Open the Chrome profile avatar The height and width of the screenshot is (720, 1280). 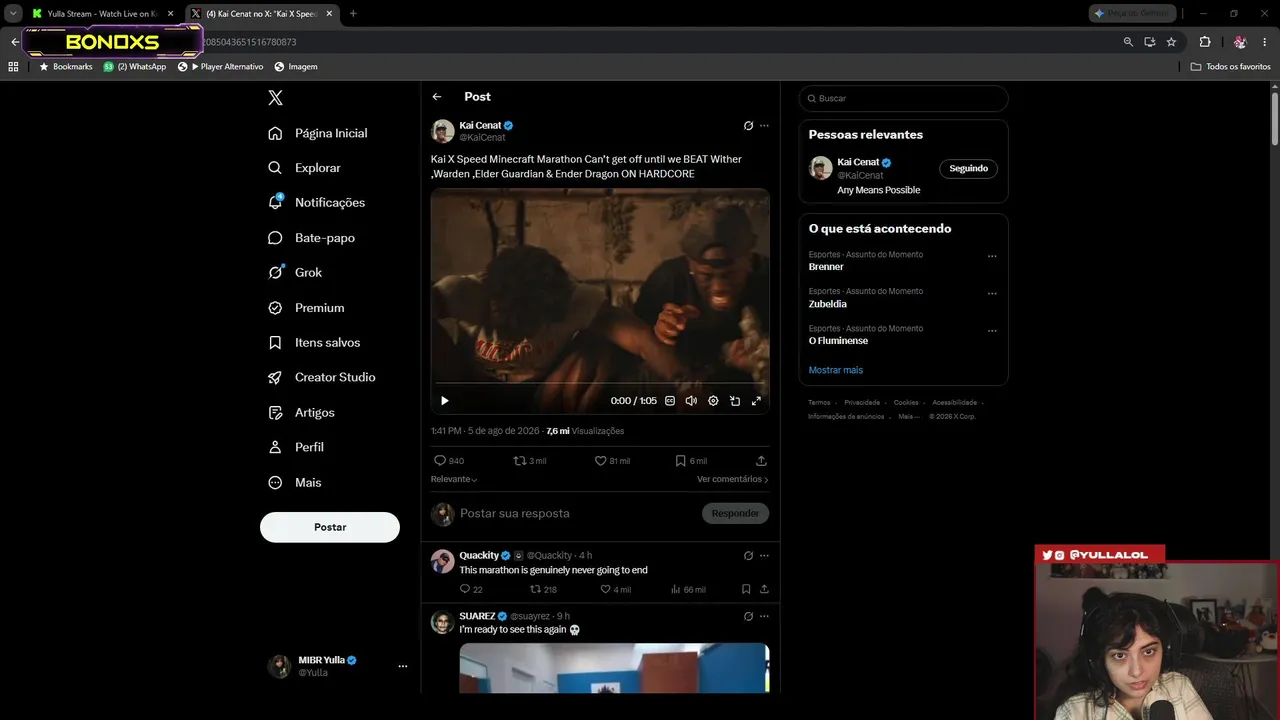pyautogui.click(x=1240, y=42)
